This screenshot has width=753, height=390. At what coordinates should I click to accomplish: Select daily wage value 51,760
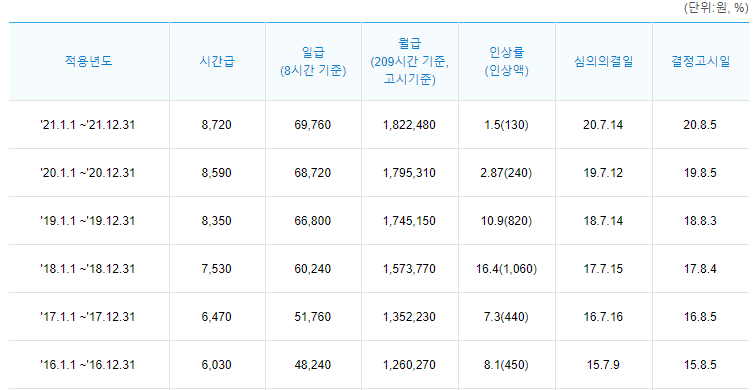313,317
